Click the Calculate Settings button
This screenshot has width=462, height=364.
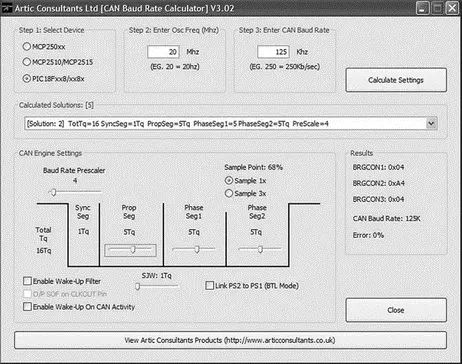(396, 80)
